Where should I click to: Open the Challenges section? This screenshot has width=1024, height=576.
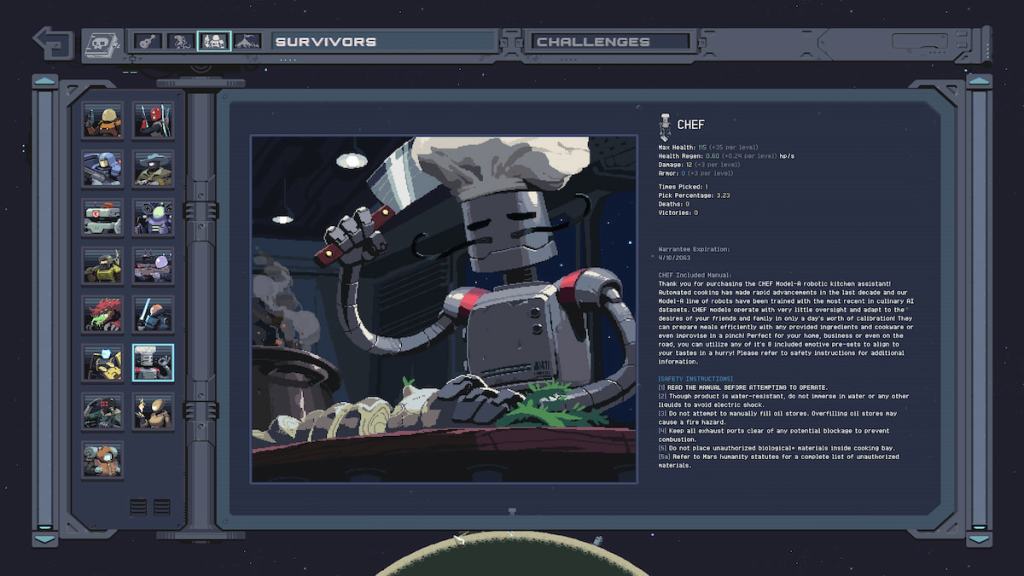coord(610,42)
